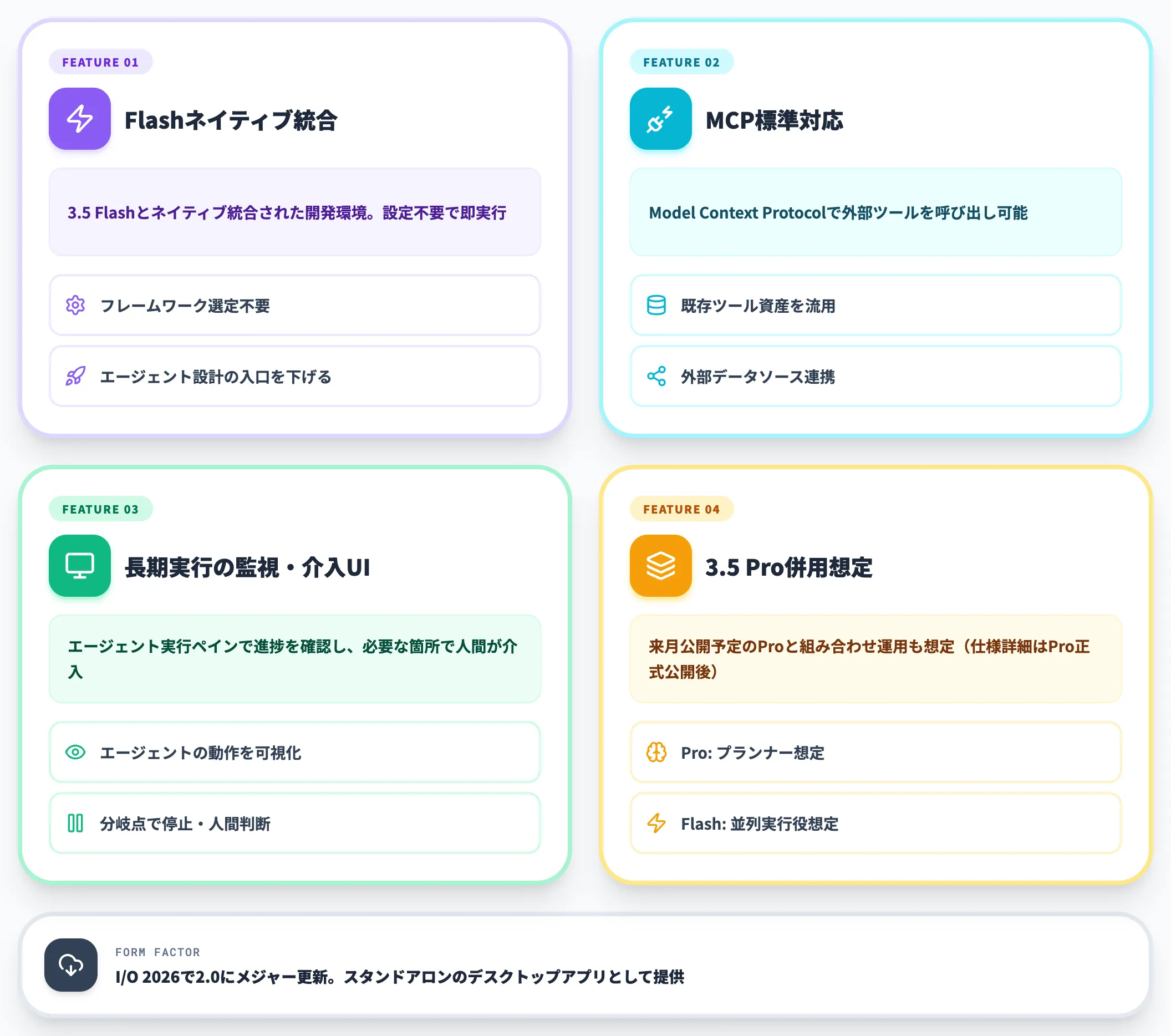Select the FEATURE 03 badge
1171x1036 pixels.
click(100, 509)
